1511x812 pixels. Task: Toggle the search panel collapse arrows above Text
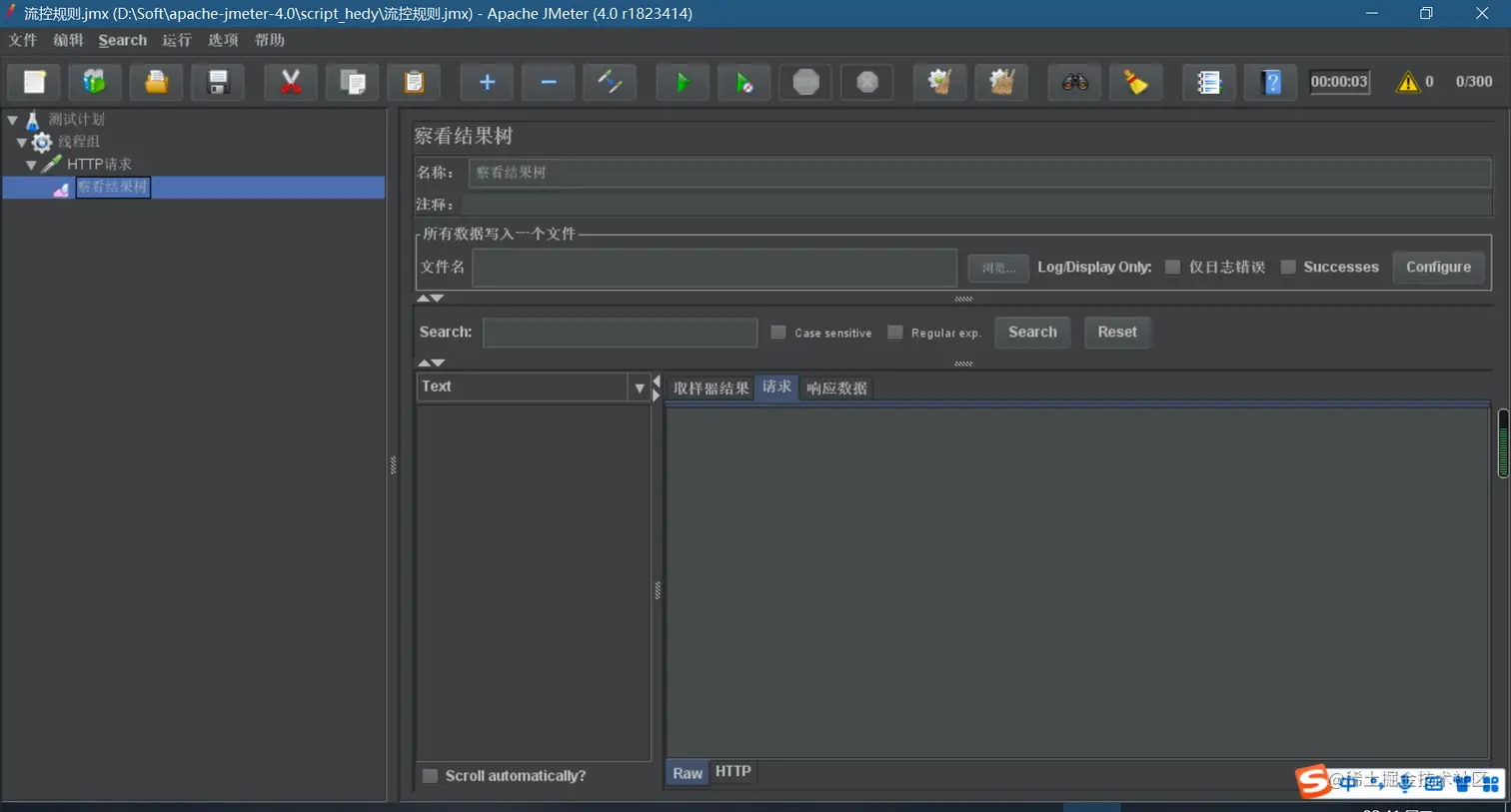click(431, 364)
